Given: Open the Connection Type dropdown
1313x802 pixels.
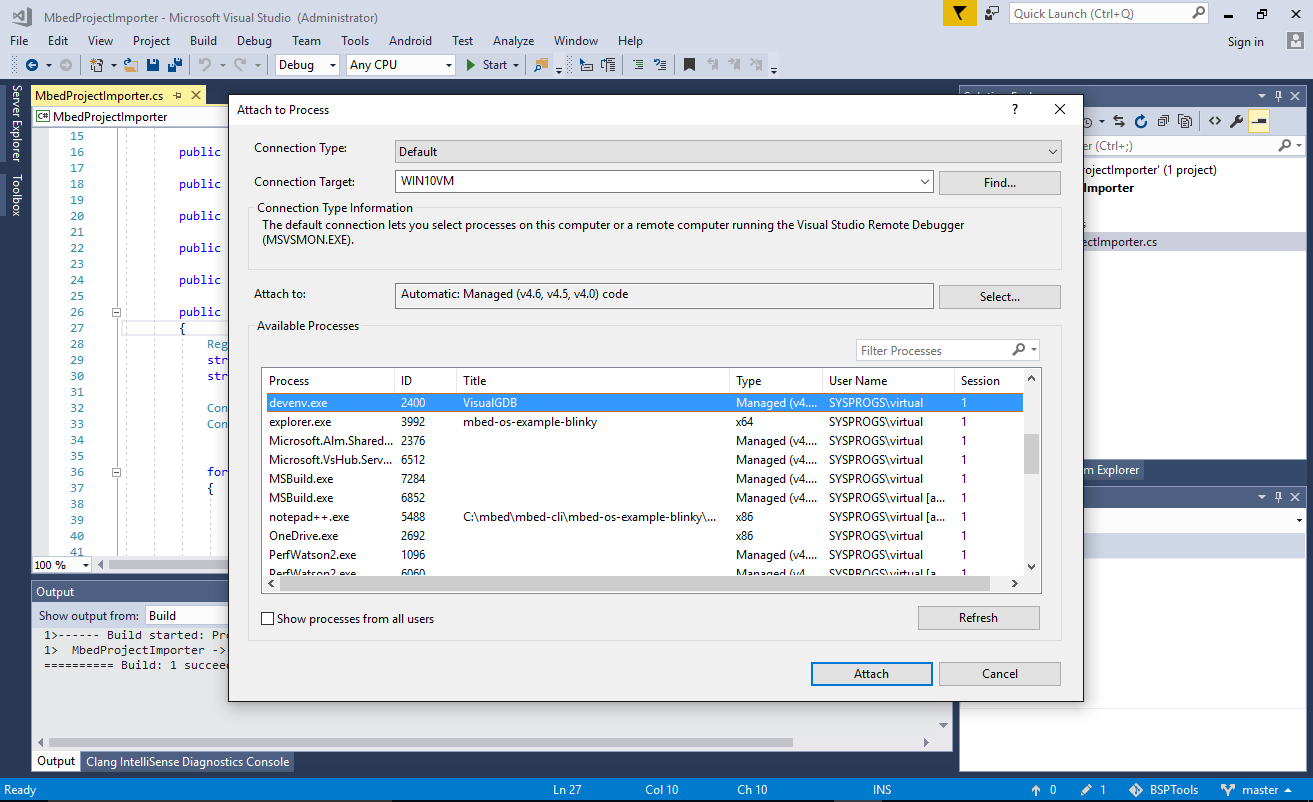Looking at the screenshot, I should pos(1052,152).
